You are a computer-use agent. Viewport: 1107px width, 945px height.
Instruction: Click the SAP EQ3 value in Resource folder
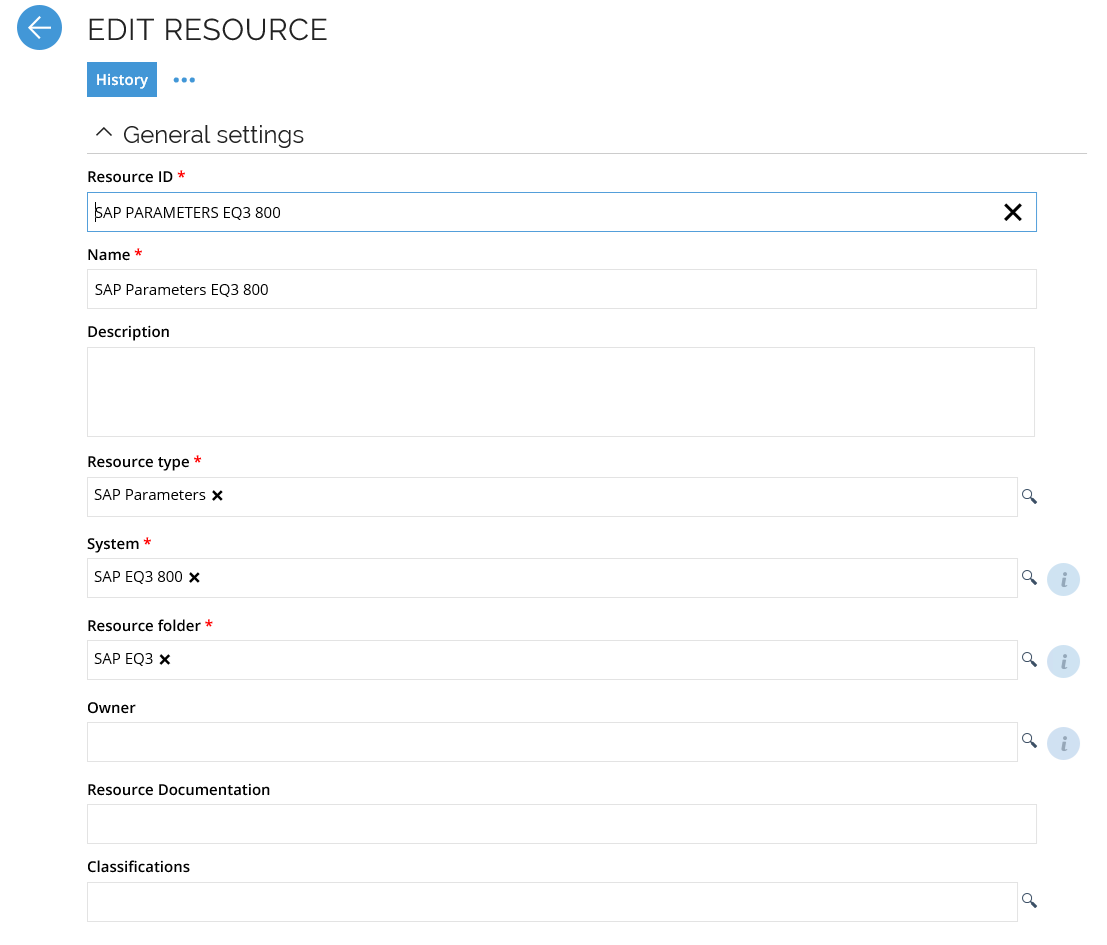click(124, 658)
